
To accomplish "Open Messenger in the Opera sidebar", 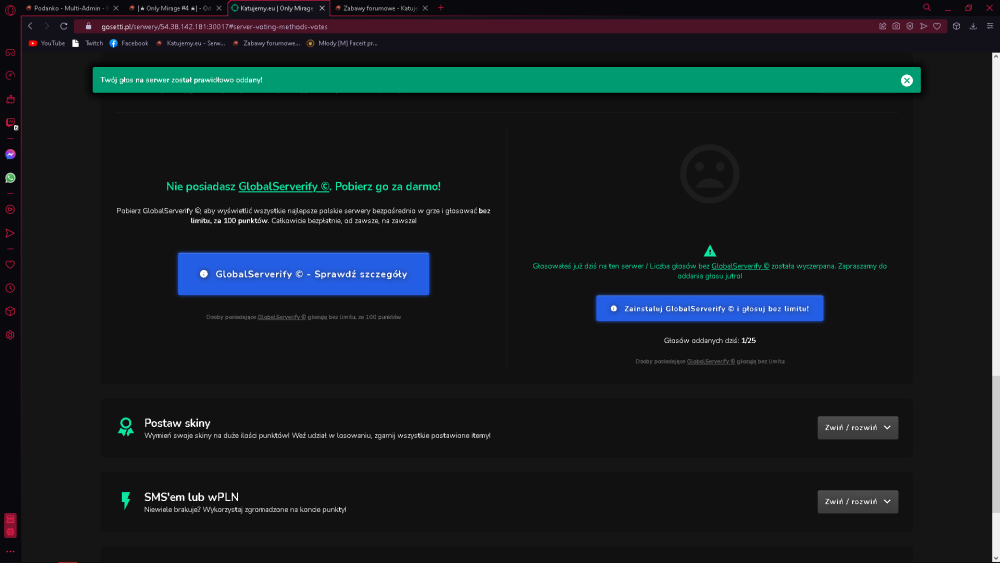I will pos(10,154).
